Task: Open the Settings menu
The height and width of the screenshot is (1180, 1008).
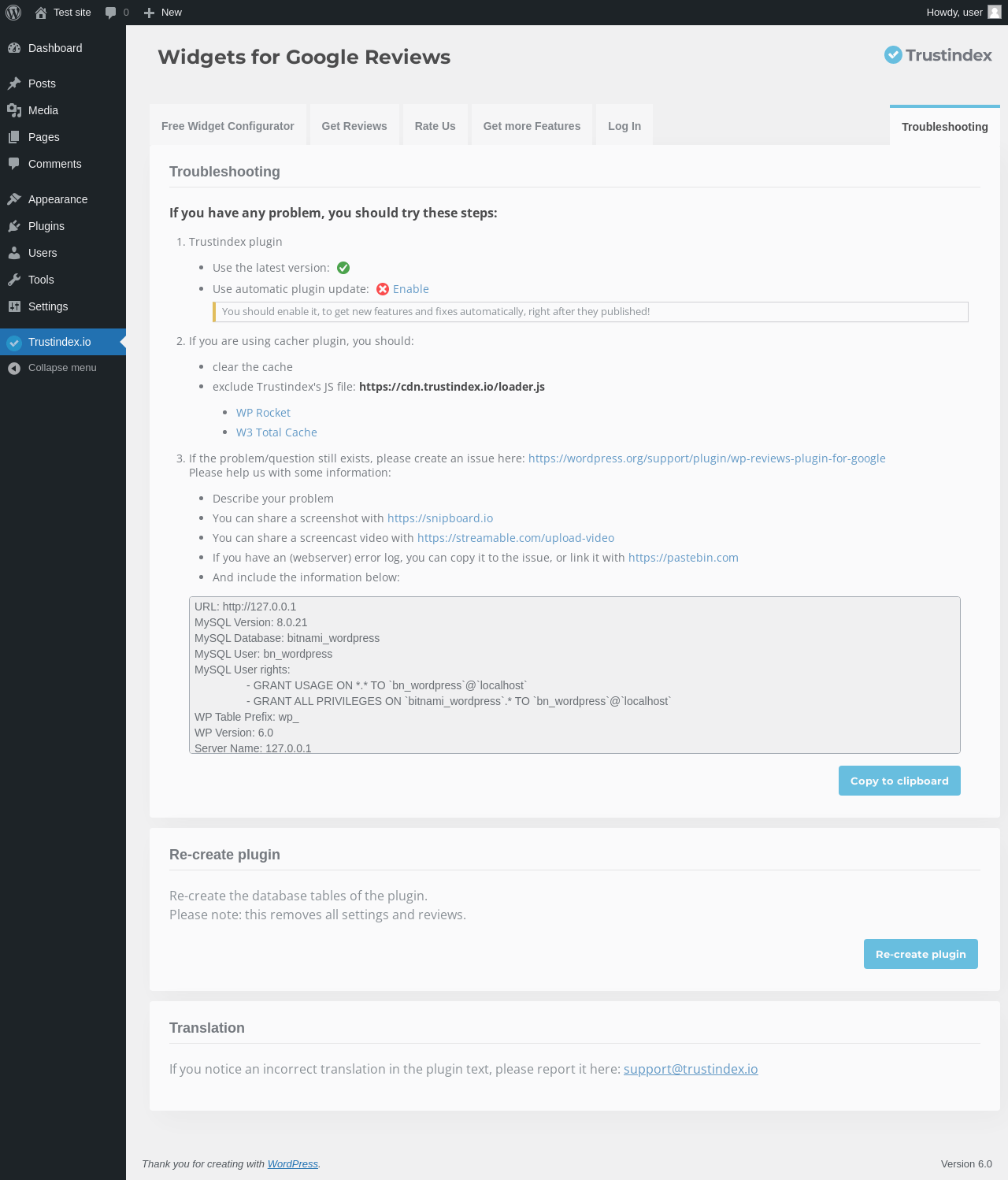Action: [63, 306]
